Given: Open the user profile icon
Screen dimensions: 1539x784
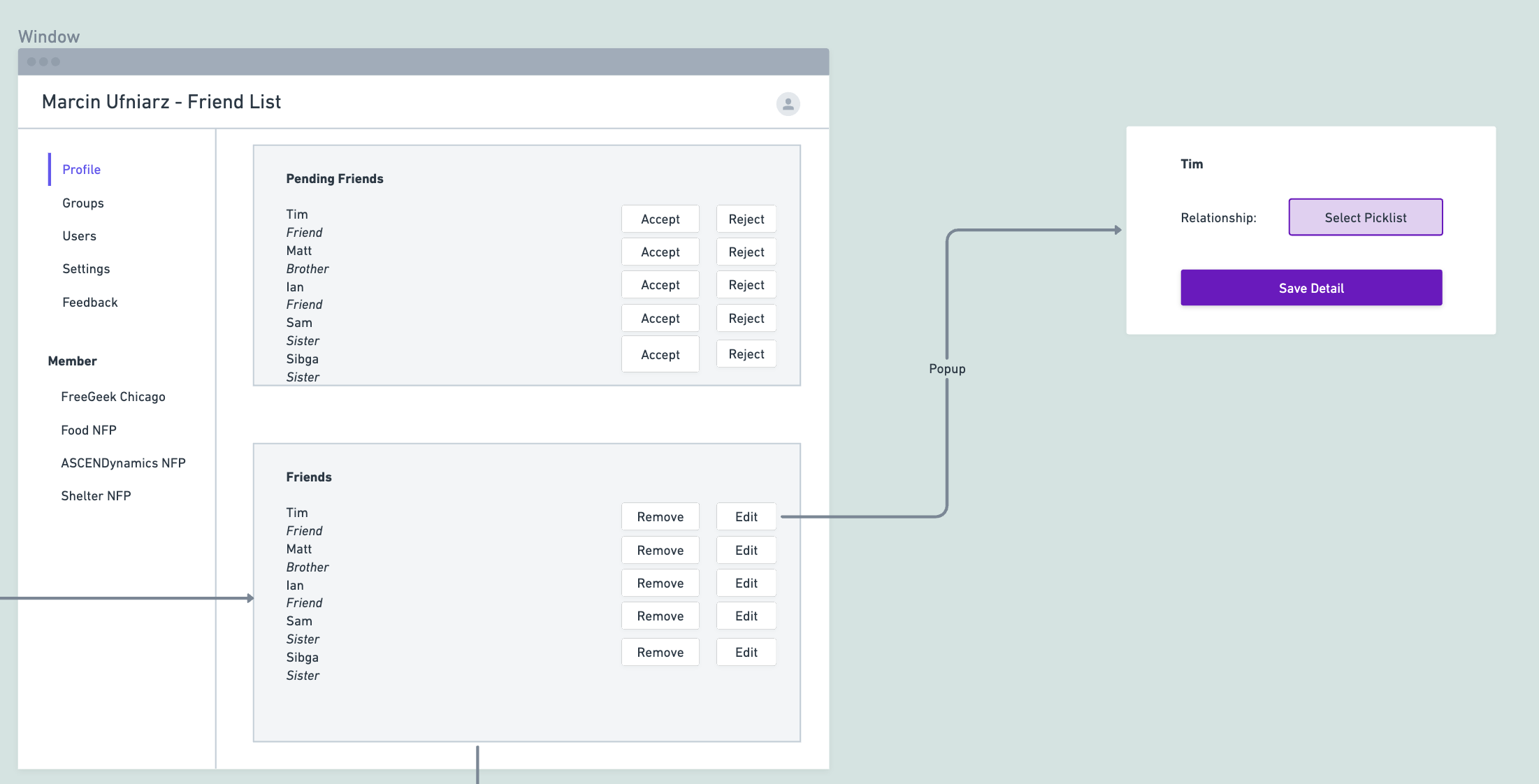Looking at the screenshot, I should 787,103.
